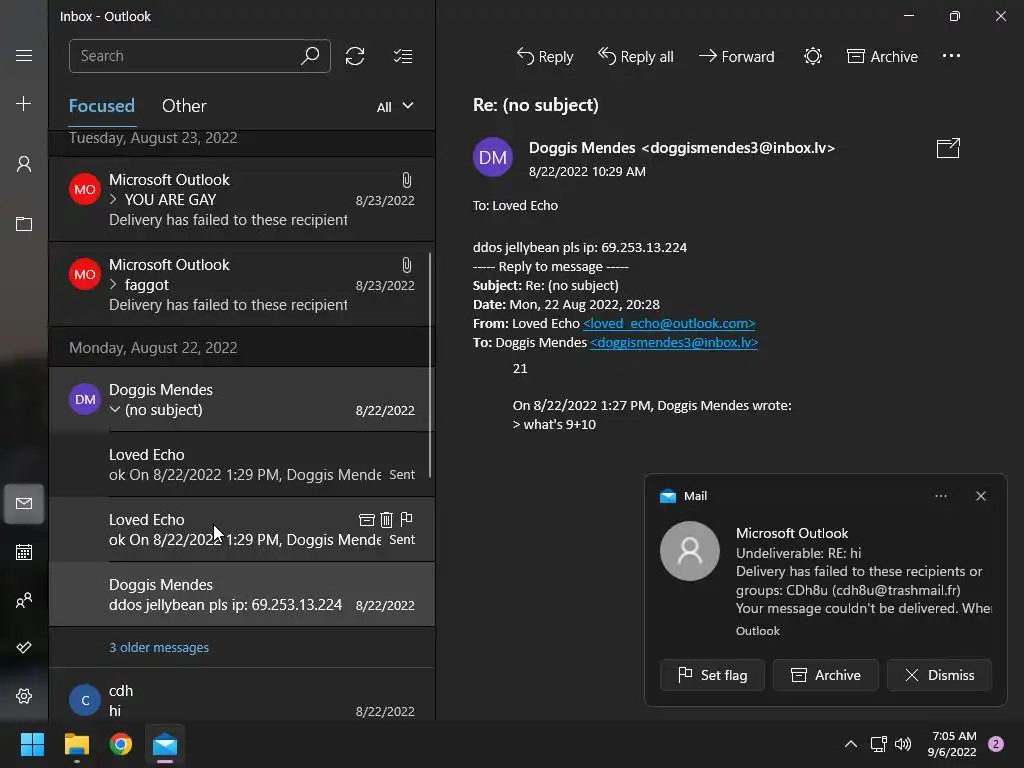This screenshot has height=768, width=1024.
Task: Archive from the notification toast
Action: pos(825,675)
